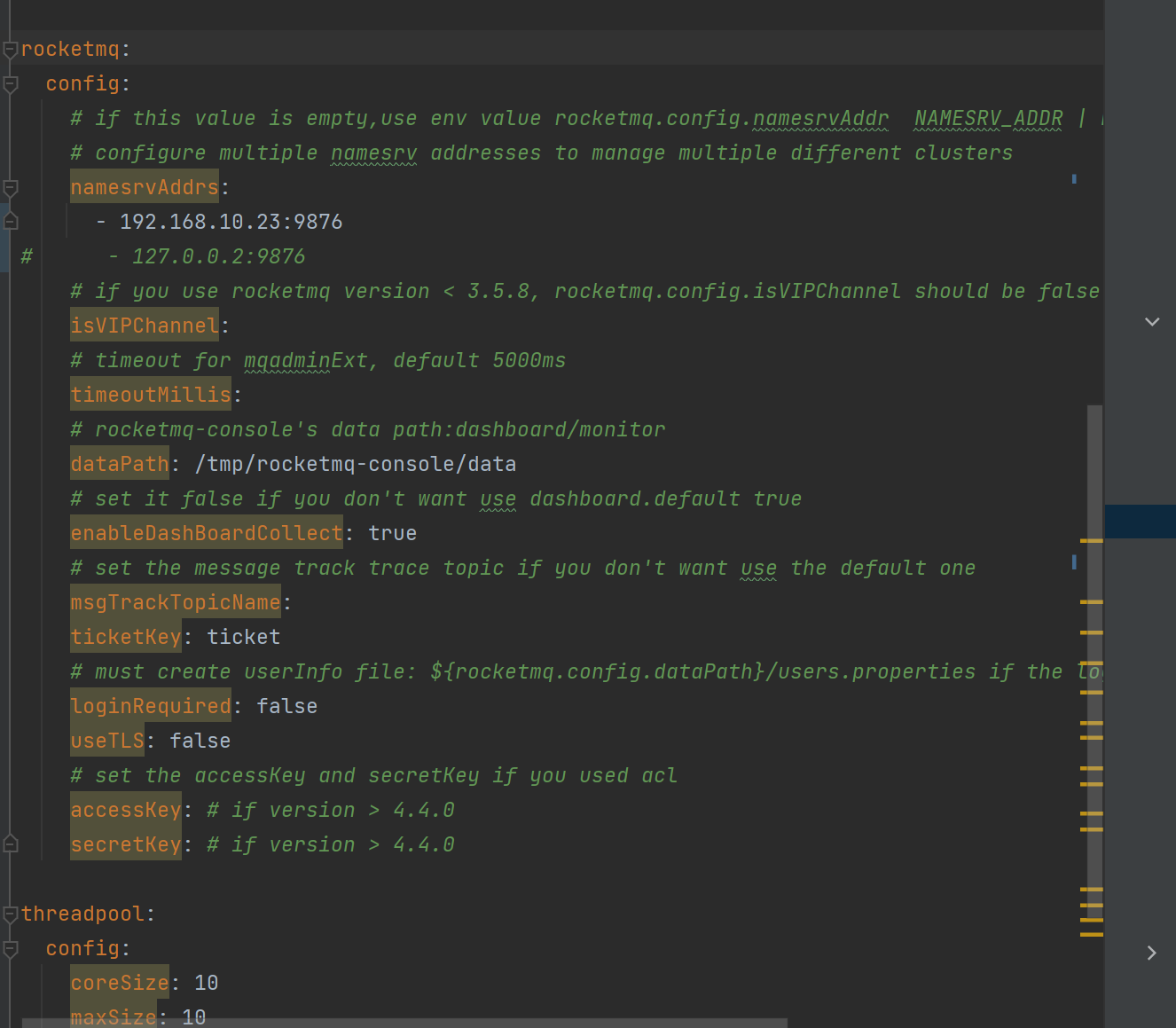
Task: Click the 'secretKey' key
Action: 126,844
